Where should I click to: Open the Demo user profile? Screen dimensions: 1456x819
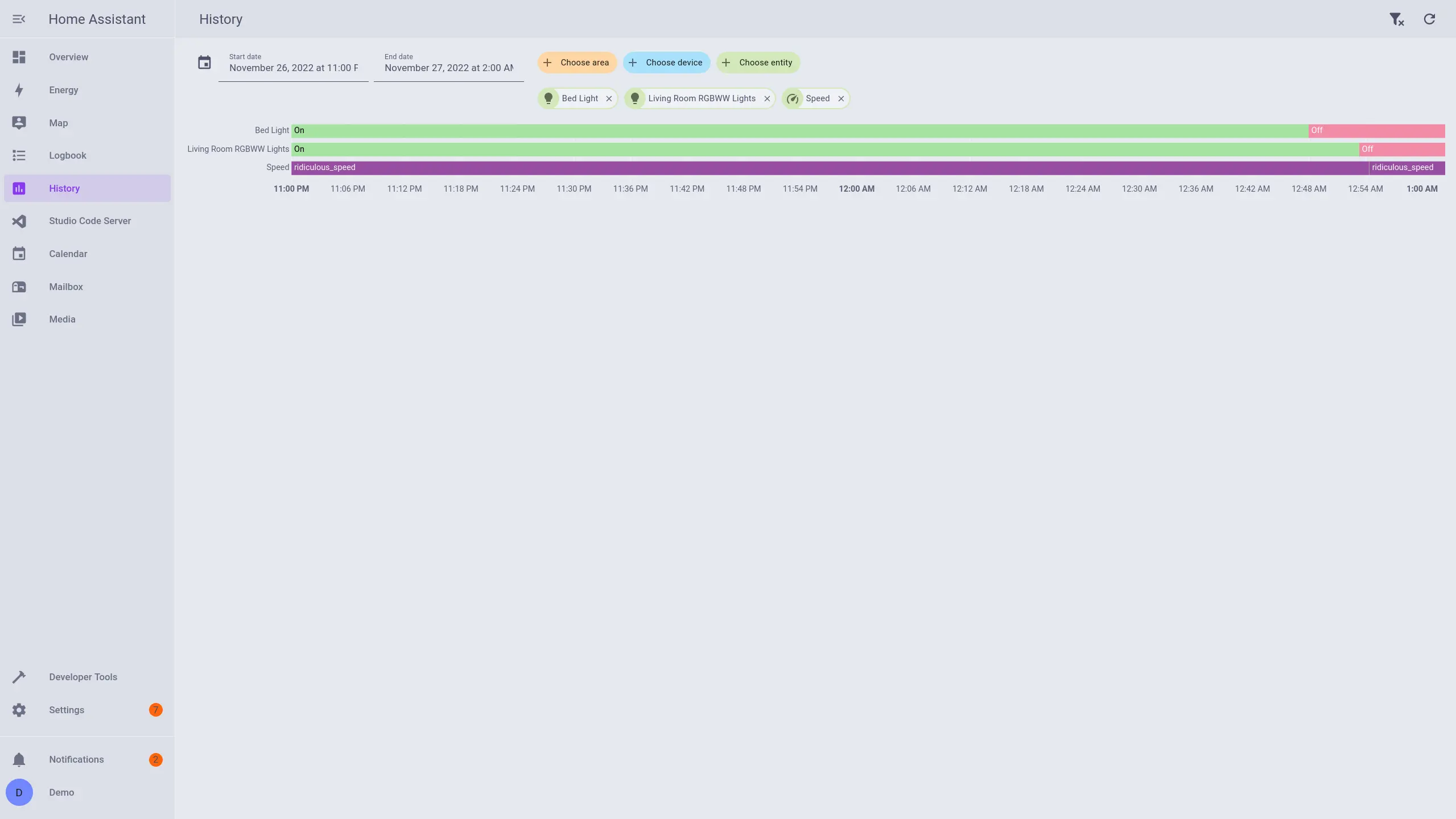coord(61,792)
